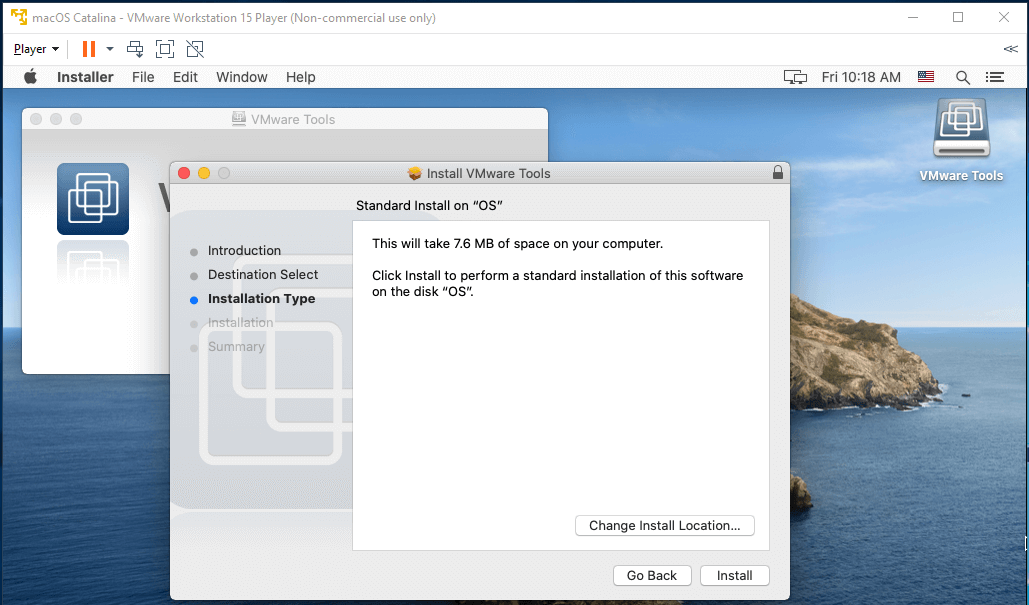The width and height of the screenshot is (1029, 605).
Task: Click the Fri 10:18 AM clock
Action: pyautogui.click(x=861, y=77)
